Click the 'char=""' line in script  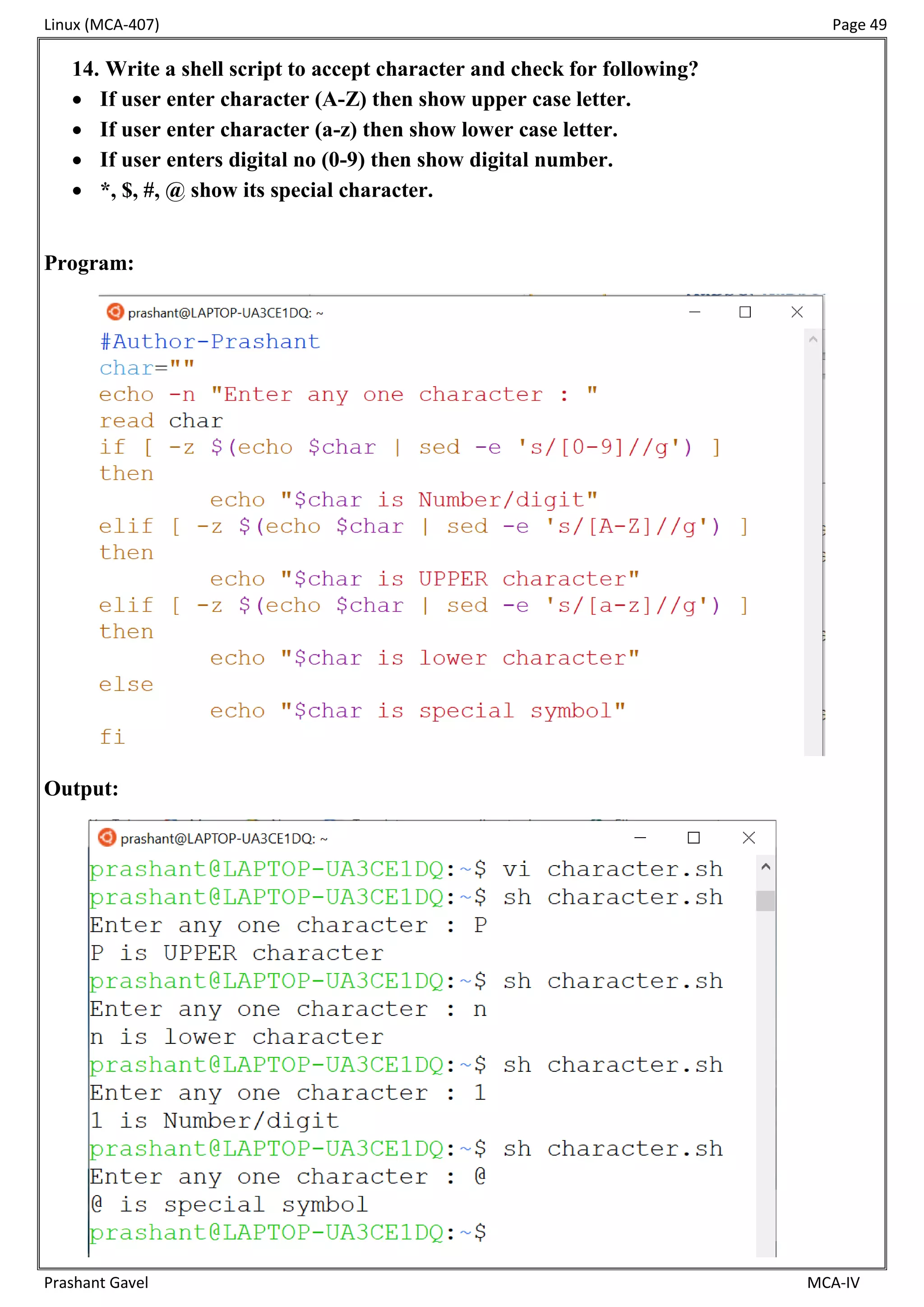(148, 368)
